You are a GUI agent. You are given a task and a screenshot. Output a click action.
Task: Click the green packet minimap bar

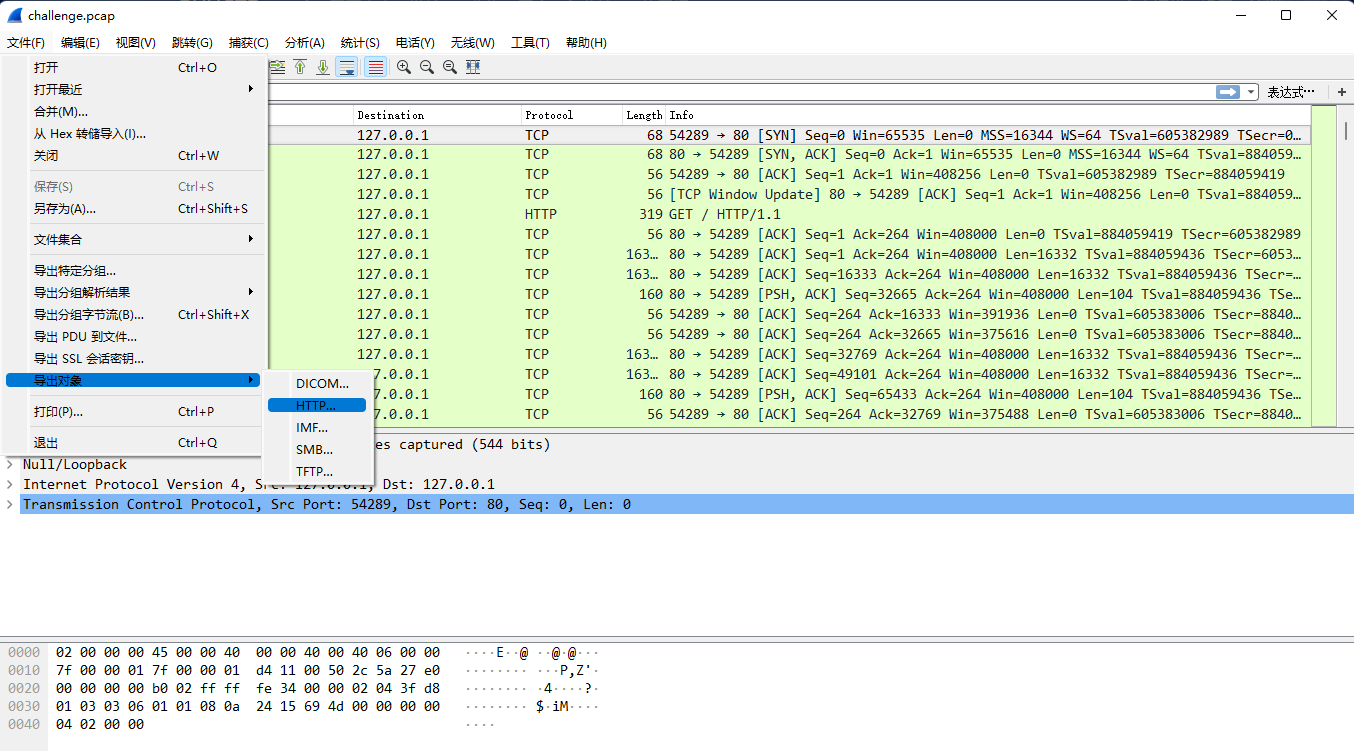click(x=1323, y=265)
